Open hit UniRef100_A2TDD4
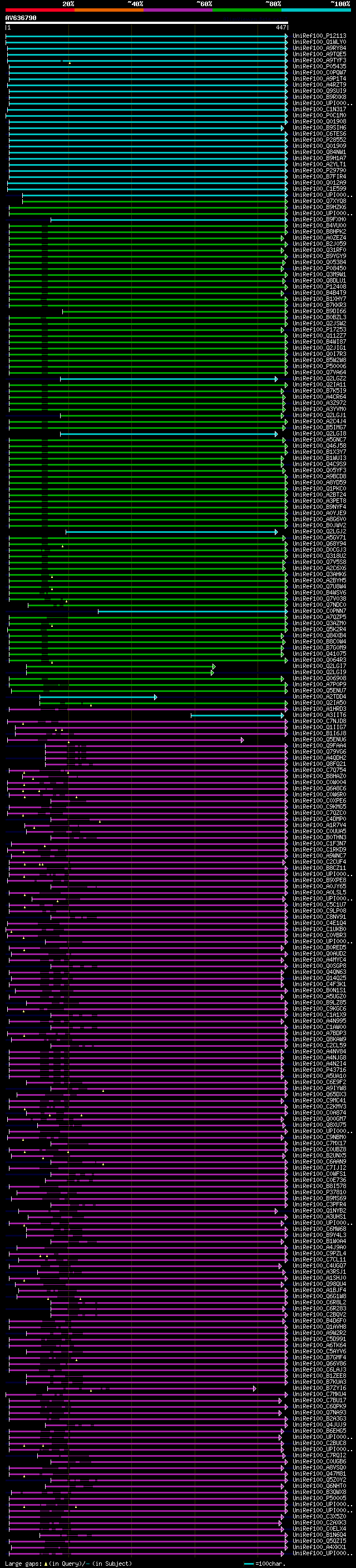 (319, 696)
